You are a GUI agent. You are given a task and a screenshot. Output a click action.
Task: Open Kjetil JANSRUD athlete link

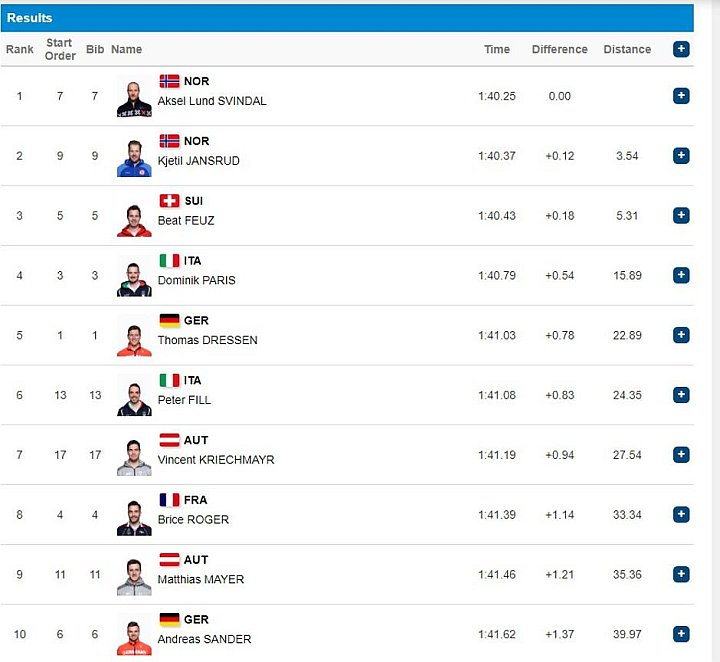pos(198,161)
